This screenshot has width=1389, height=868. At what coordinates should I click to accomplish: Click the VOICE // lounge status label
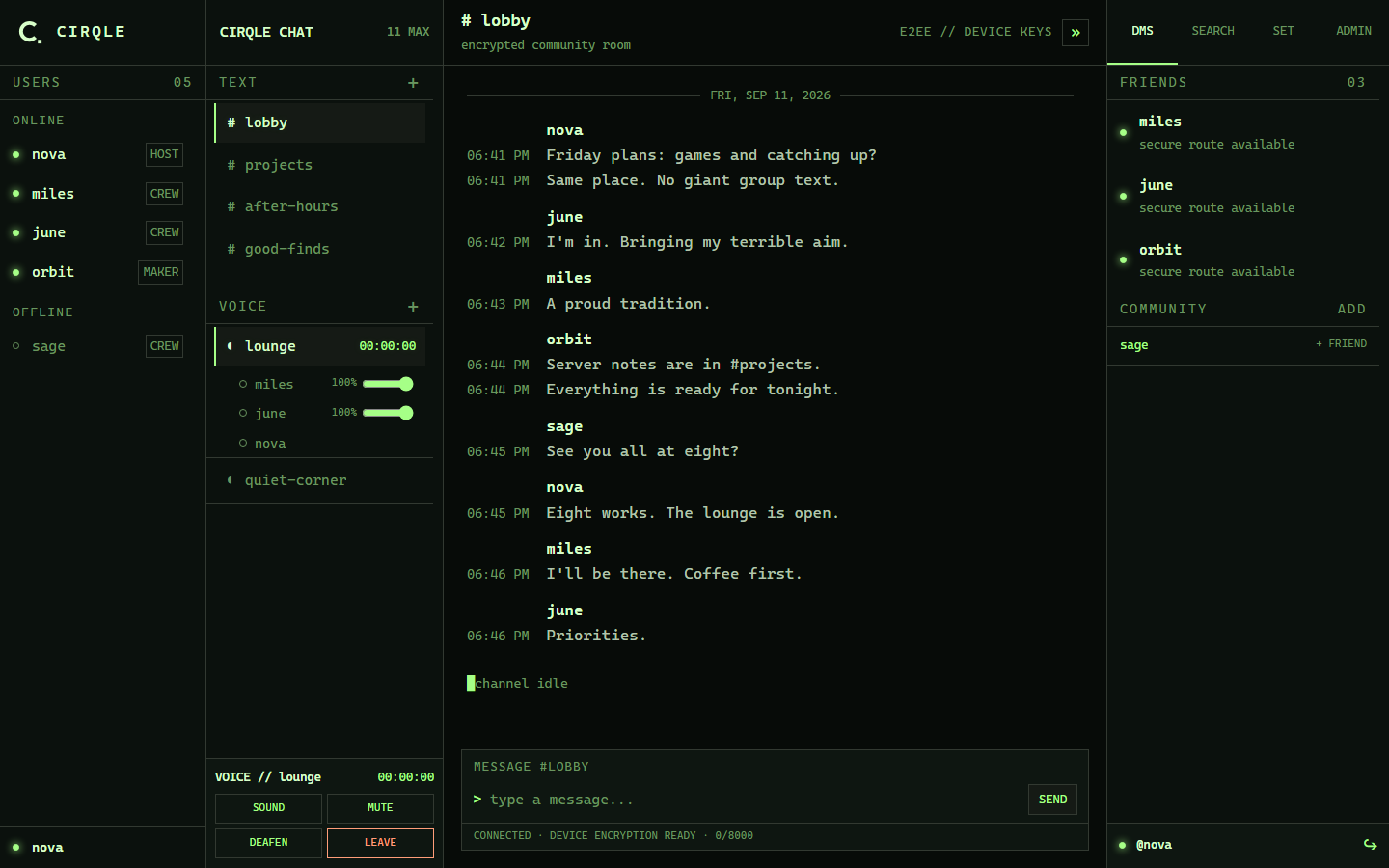click(x=268, y=777)
